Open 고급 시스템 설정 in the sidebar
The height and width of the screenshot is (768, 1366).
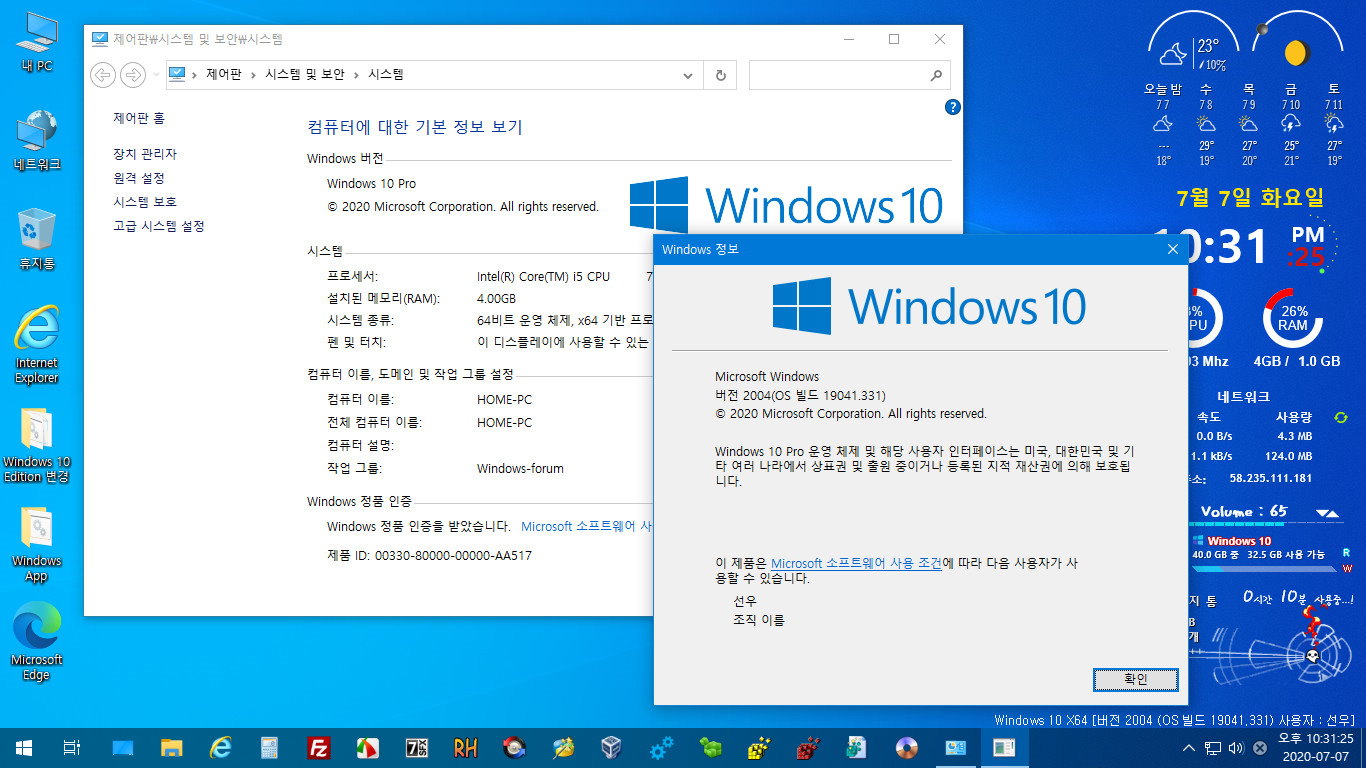[159, 226]
